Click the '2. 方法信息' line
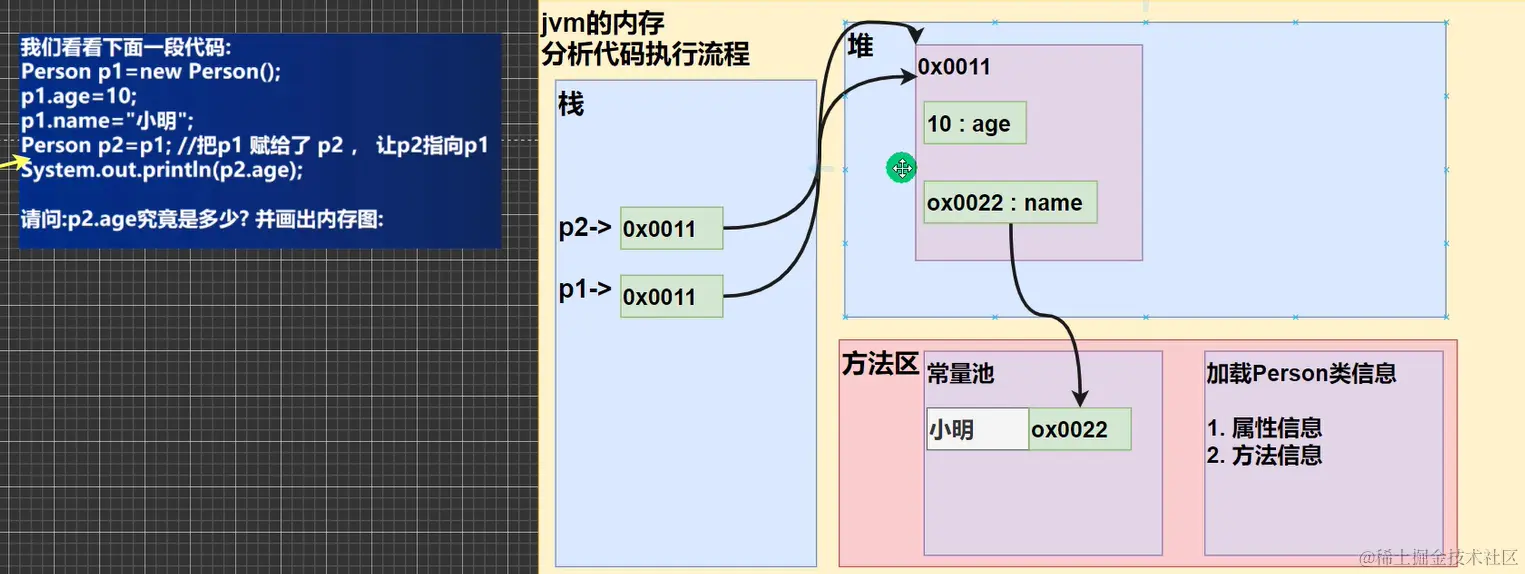The height and width of the screenshot is (574, 1525). [x=1264, y=455]
